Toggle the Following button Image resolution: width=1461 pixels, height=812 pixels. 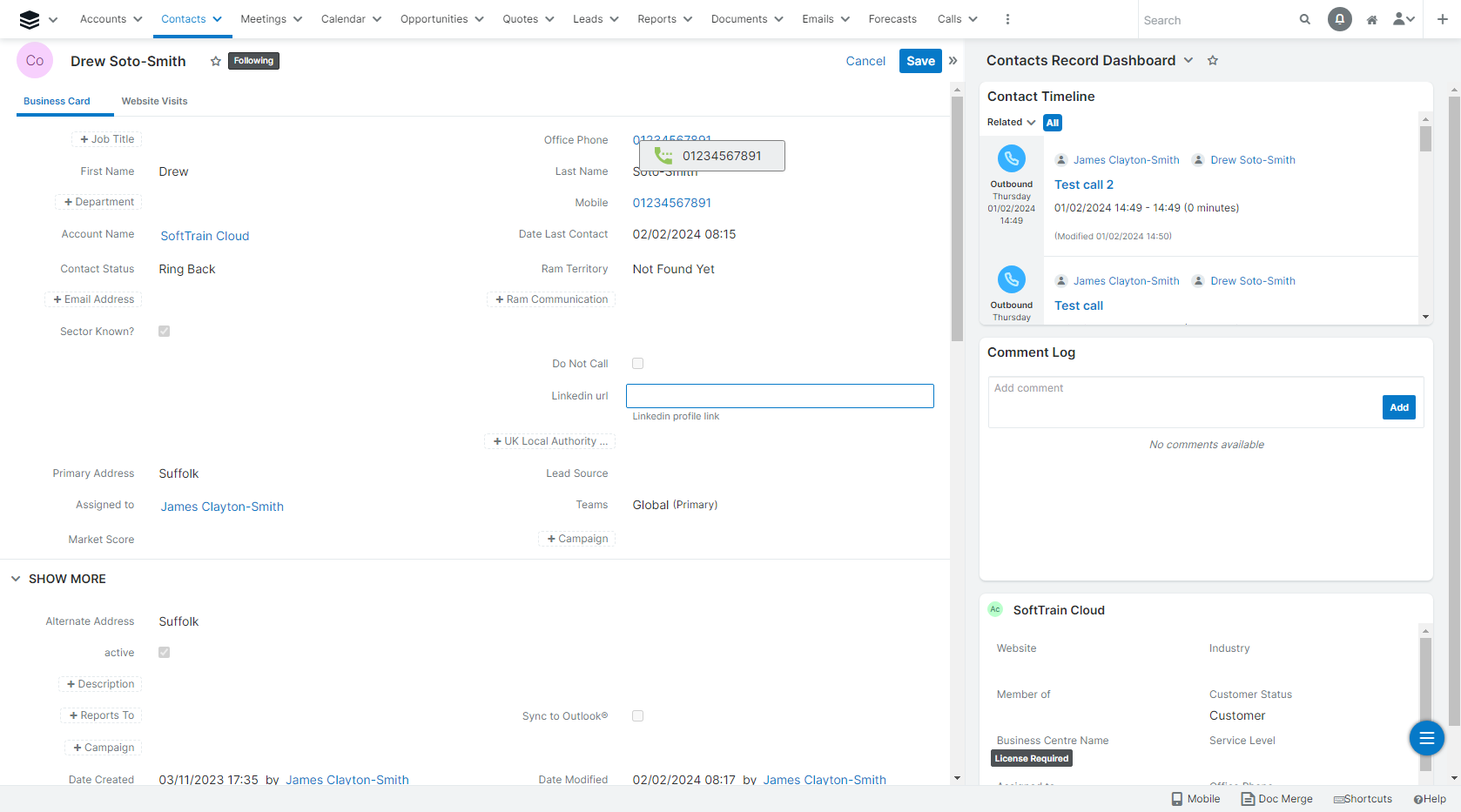coord(253,61)
